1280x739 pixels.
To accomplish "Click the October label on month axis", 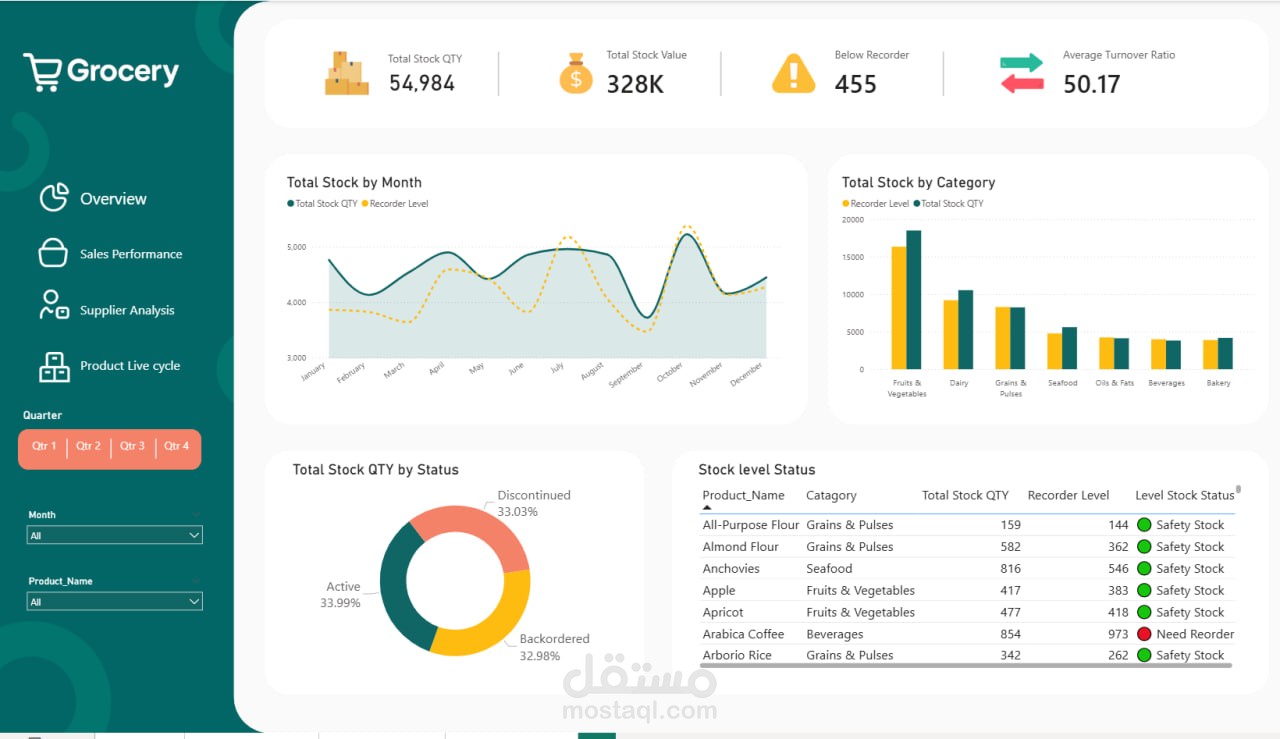I will point(671,372).
